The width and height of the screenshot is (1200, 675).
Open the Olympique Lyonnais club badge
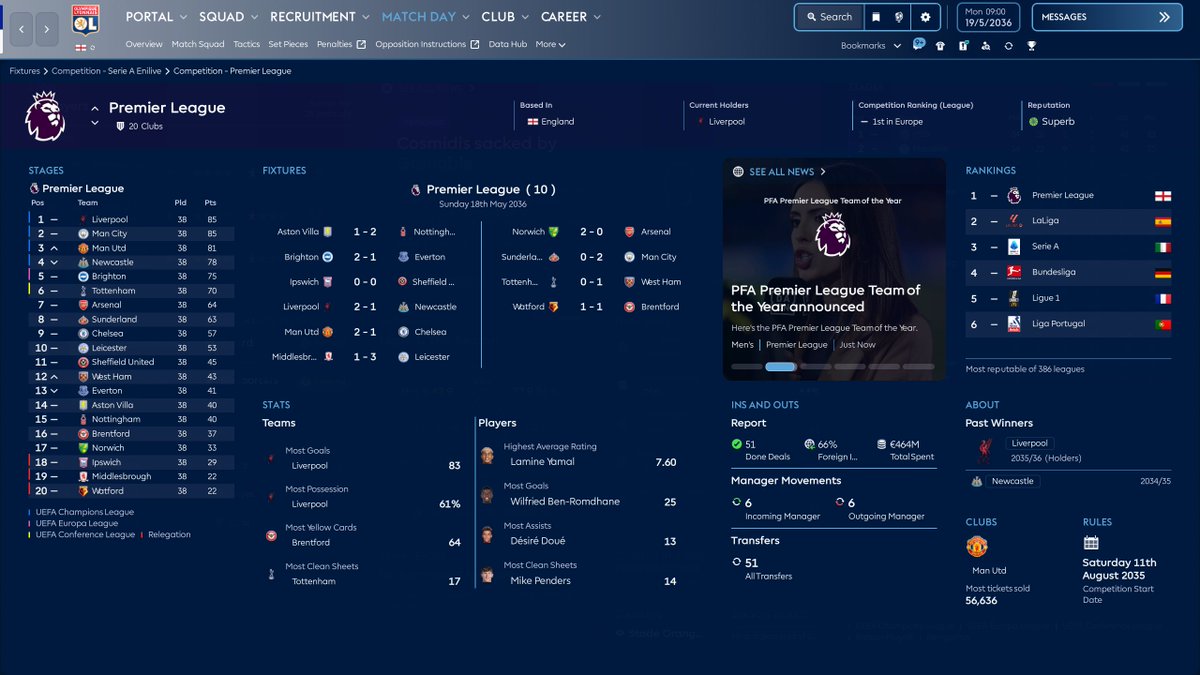point(86,19)
